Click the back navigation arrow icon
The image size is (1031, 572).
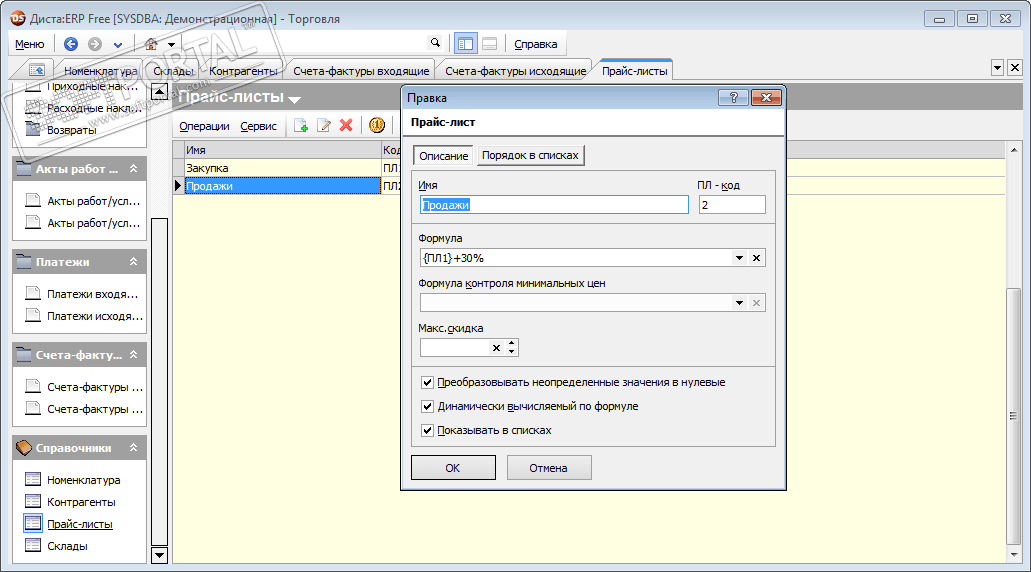[x=70, y=44]
